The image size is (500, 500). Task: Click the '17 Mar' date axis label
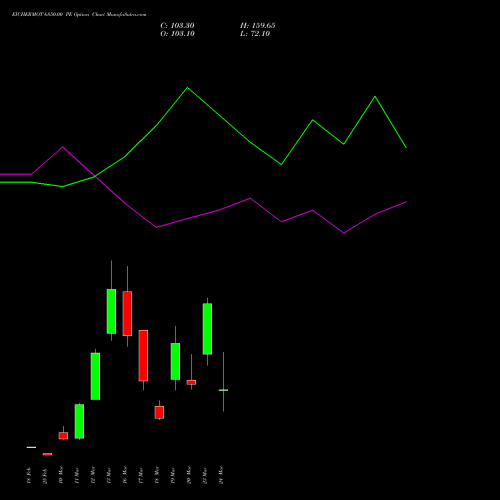pos(141,475)
